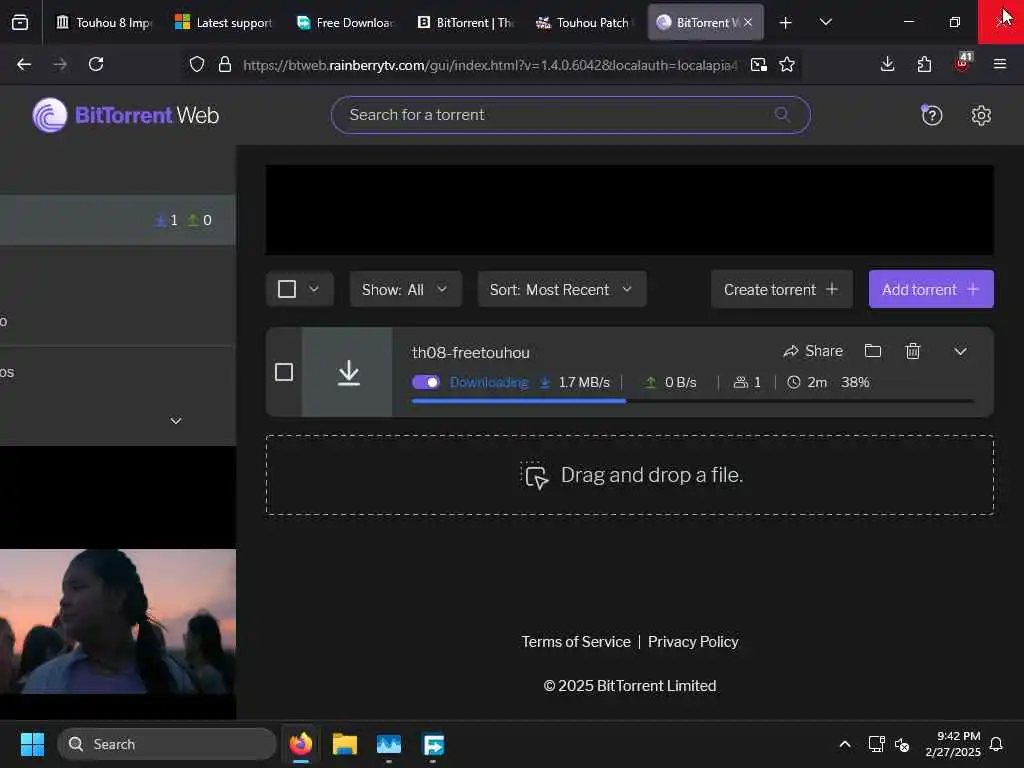Screen dimensions: 1024x768
Task: Switch to the Touhou Patch tab
Action: point(583,23)
